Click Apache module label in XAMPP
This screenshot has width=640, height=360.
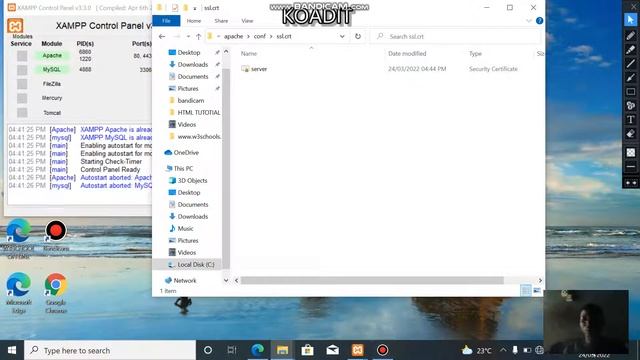point(52,56)
